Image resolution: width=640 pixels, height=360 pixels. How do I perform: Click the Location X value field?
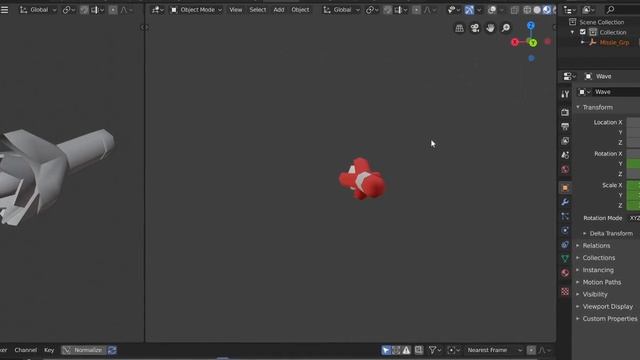pyautogui.click(x=633, y=122)
